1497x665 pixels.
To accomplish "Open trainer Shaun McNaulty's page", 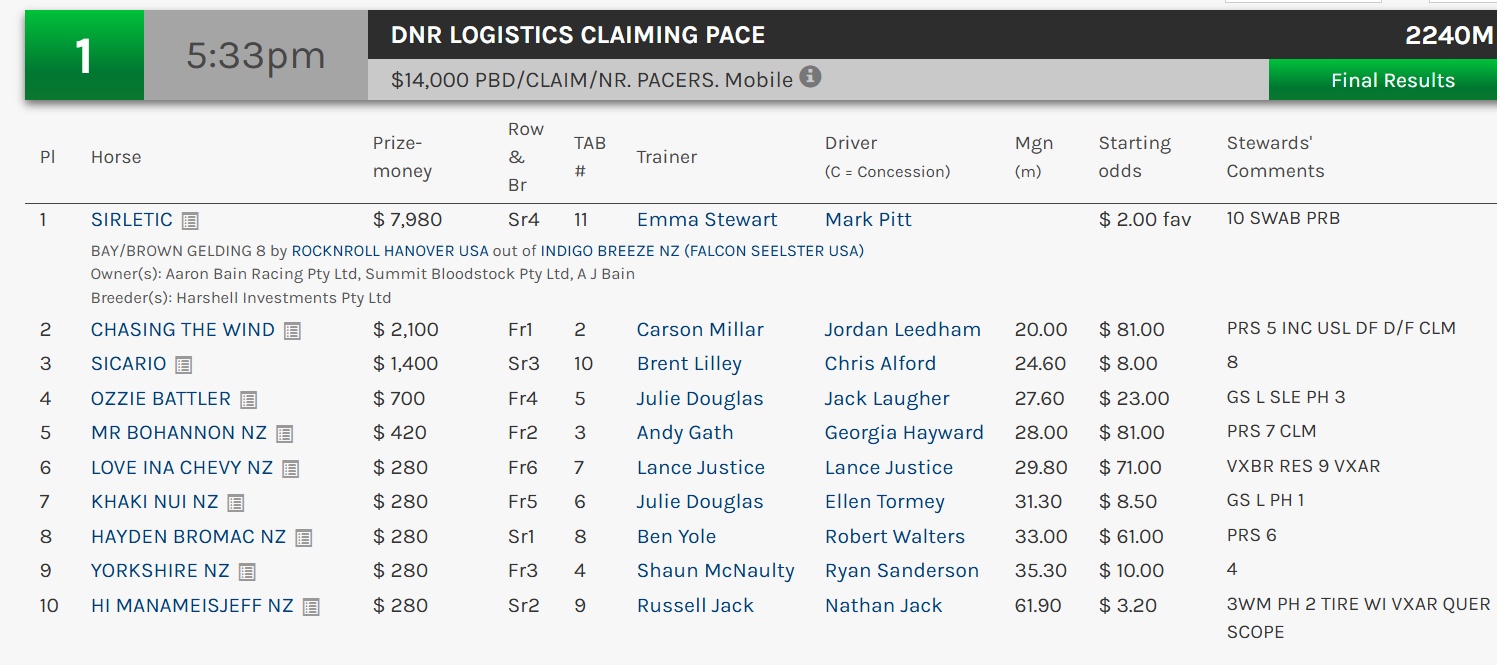I will (x=715, y=571).
